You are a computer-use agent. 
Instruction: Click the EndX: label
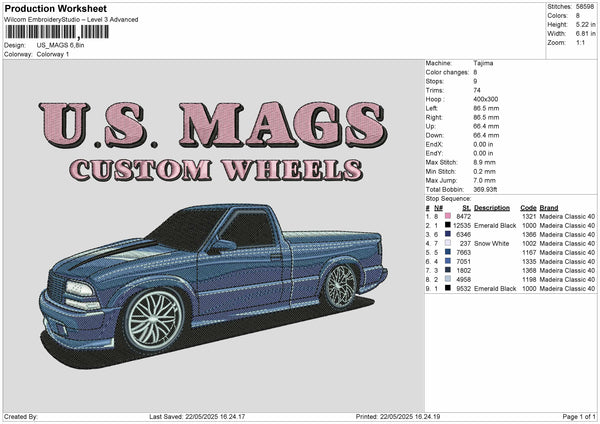point(434,145)
